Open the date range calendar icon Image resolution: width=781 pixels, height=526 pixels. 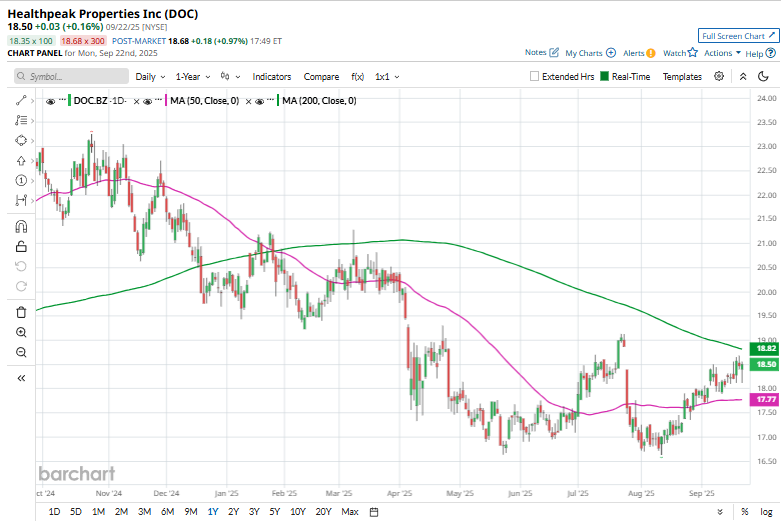click(x=374, y=512)
